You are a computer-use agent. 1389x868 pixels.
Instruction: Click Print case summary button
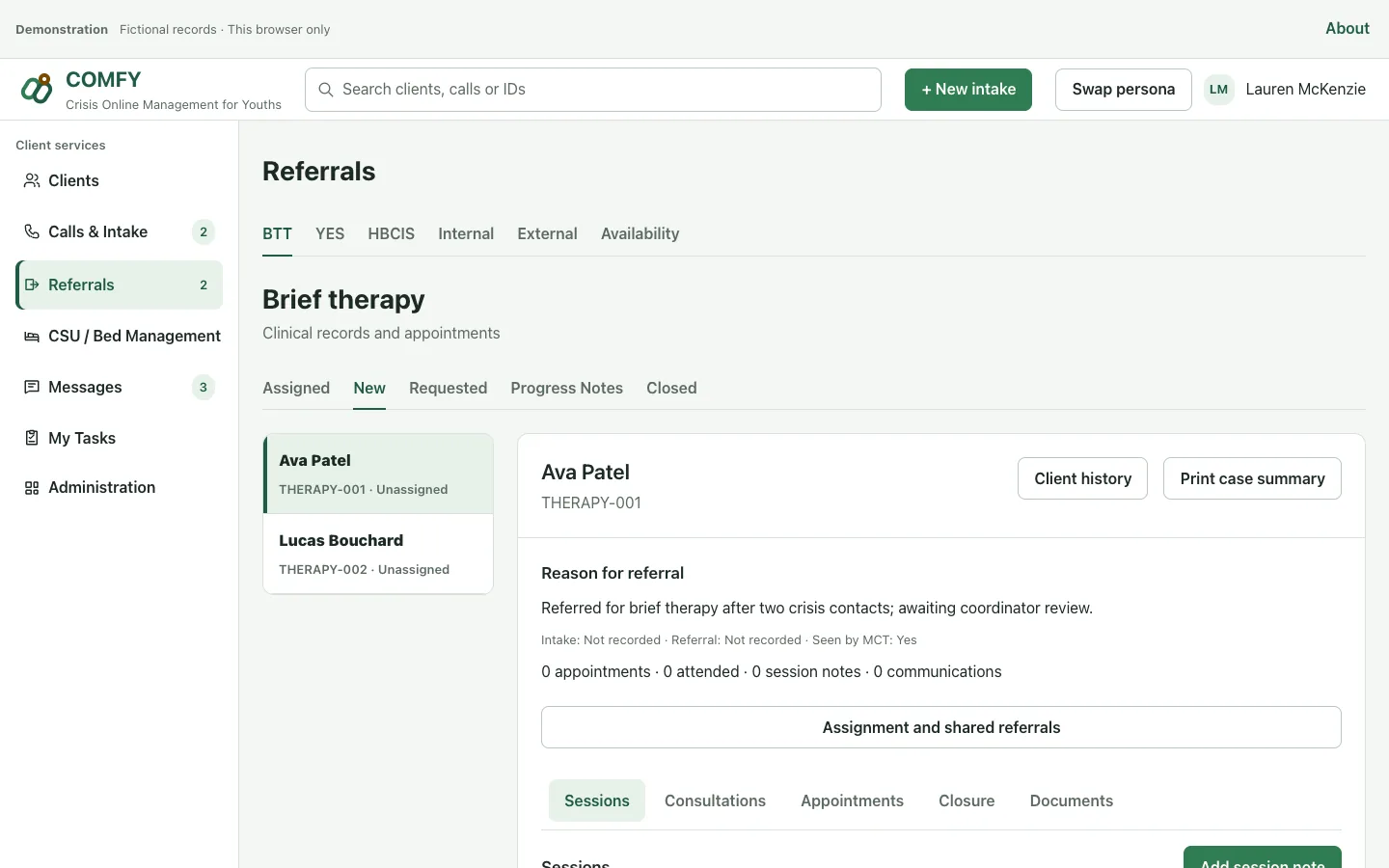[x=1252, y=478]
